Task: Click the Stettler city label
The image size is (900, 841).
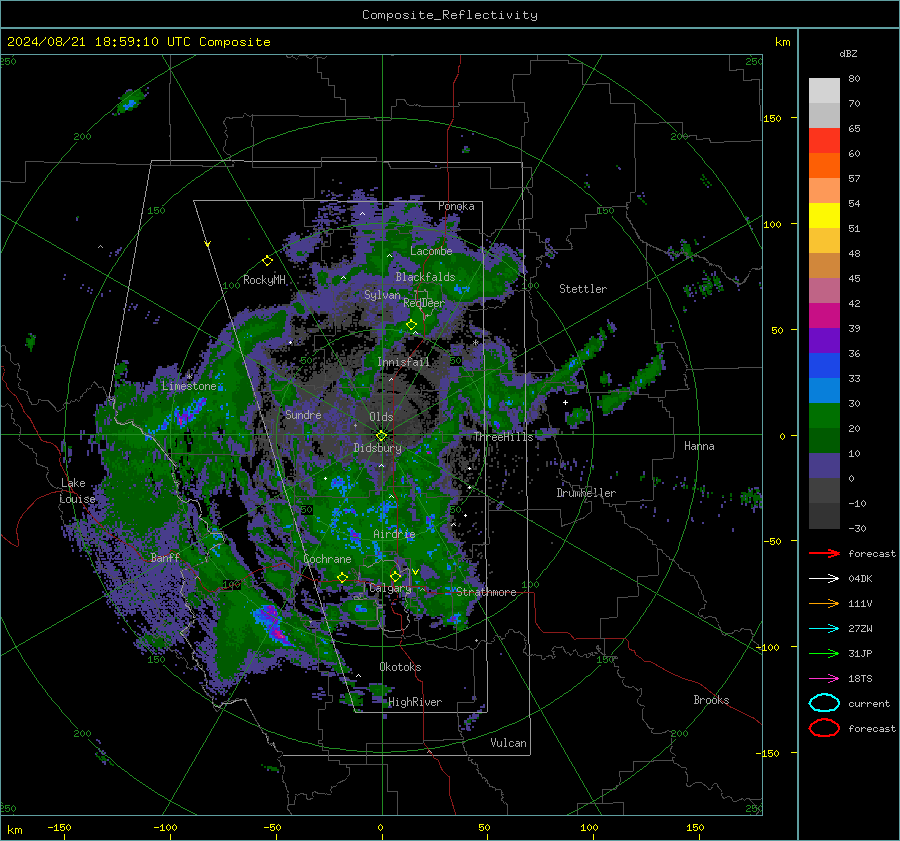Action: tap(583, 289)
